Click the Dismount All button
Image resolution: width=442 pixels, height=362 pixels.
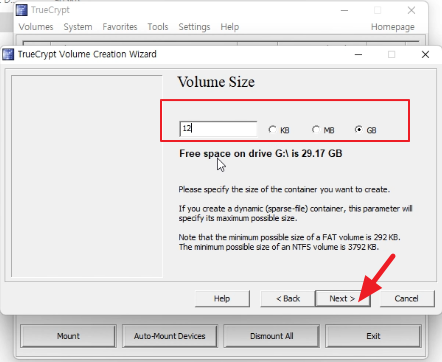click(x=271, y=336)
